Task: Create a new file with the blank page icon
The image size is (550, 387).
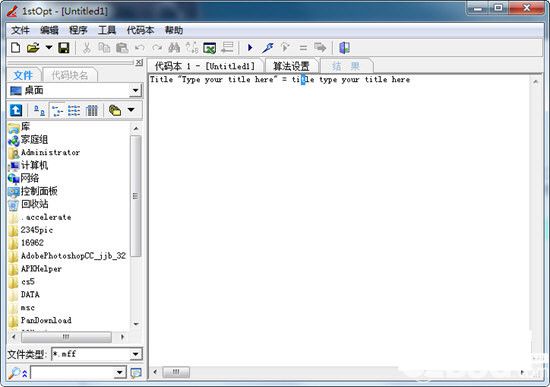Action: [x=15, y=48]
